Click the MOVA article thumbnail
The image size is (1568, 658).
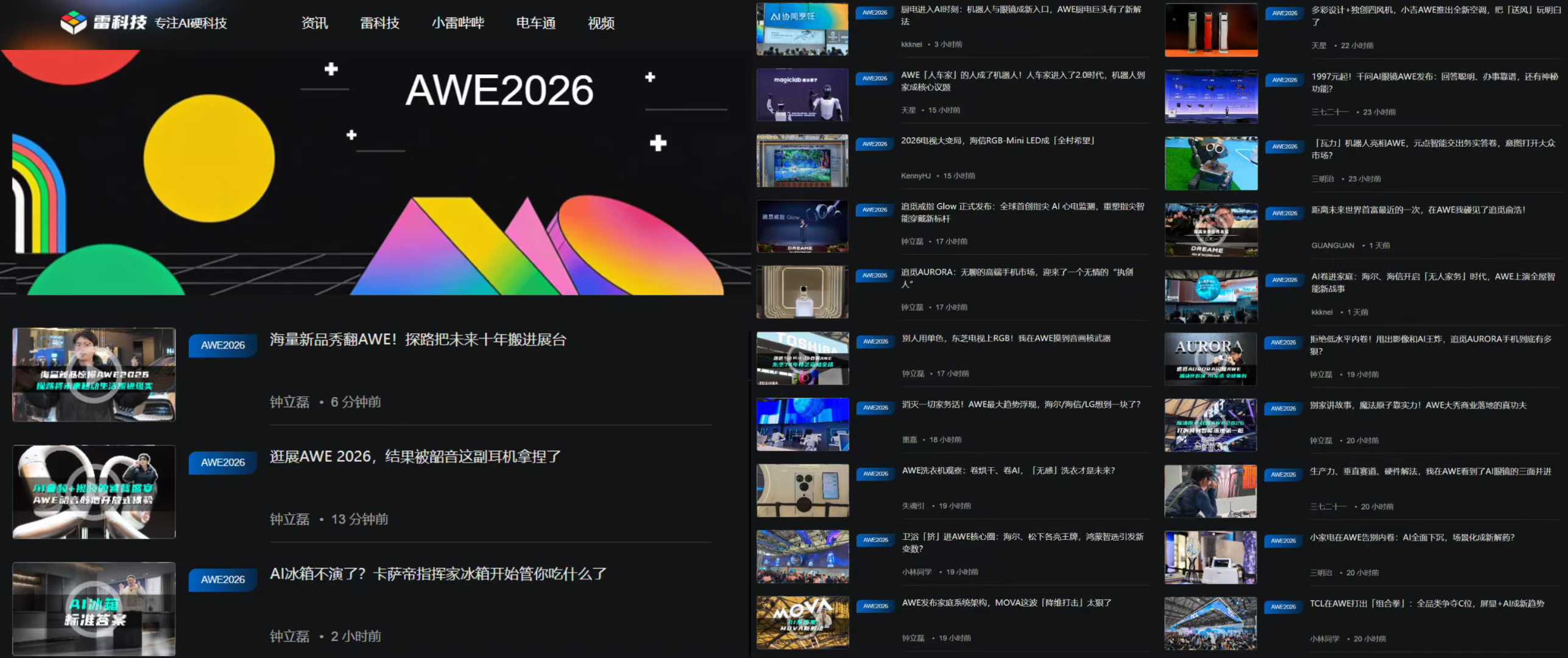pyautogui.click(x=802, y=622)
